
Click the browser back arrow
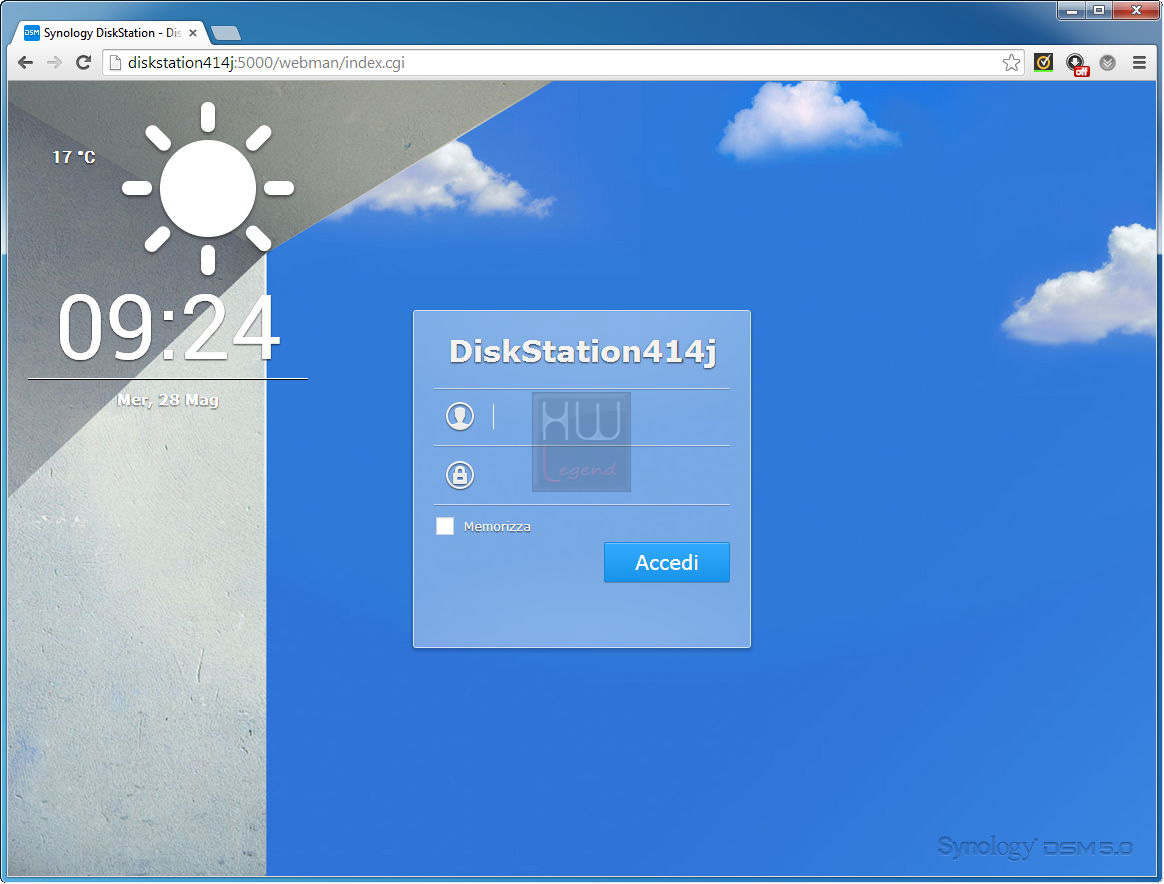(x=25, y=62)
